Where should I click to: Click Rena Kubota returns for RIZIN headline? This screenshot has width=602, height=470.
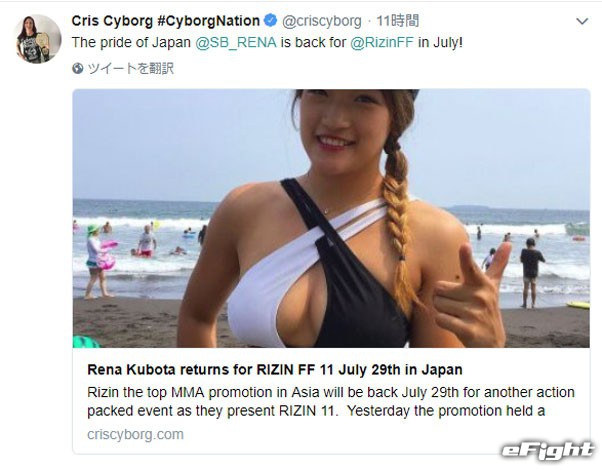click(275, 370)
